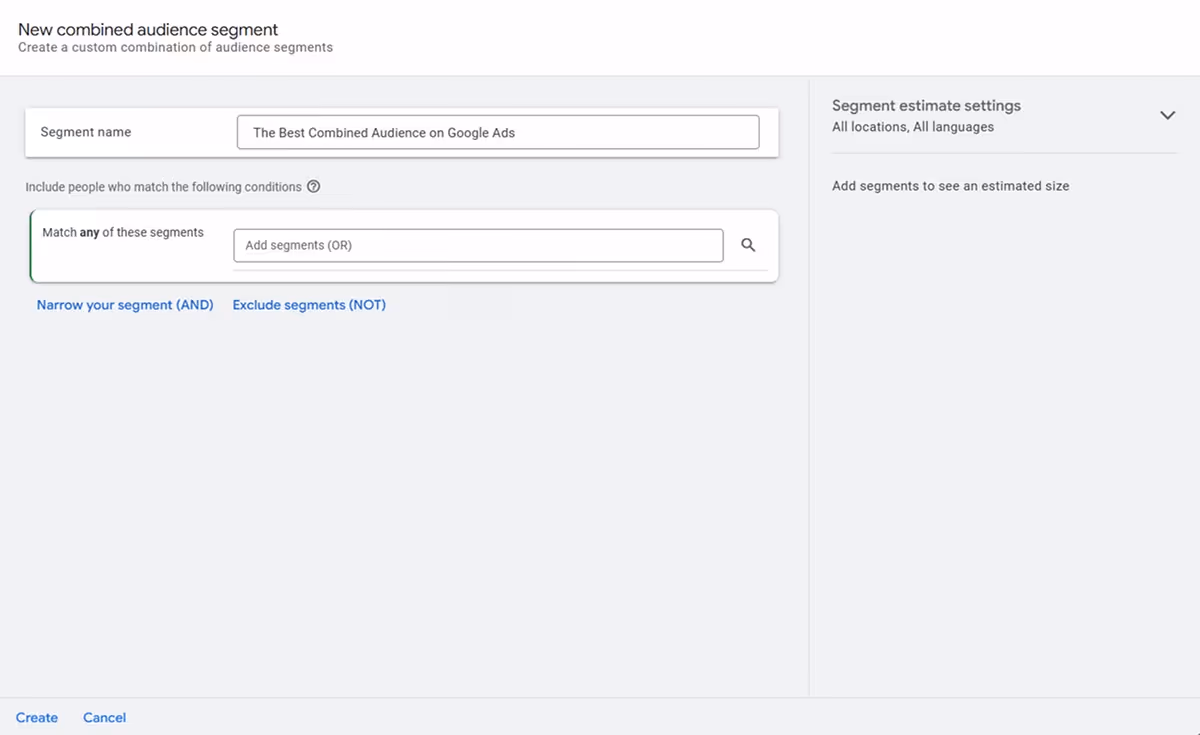Image resolution: width=1200 pixels, height=735 pixels.
Task: Collapse Segment estimate settings with the chevron
Action: [1167, 115]
